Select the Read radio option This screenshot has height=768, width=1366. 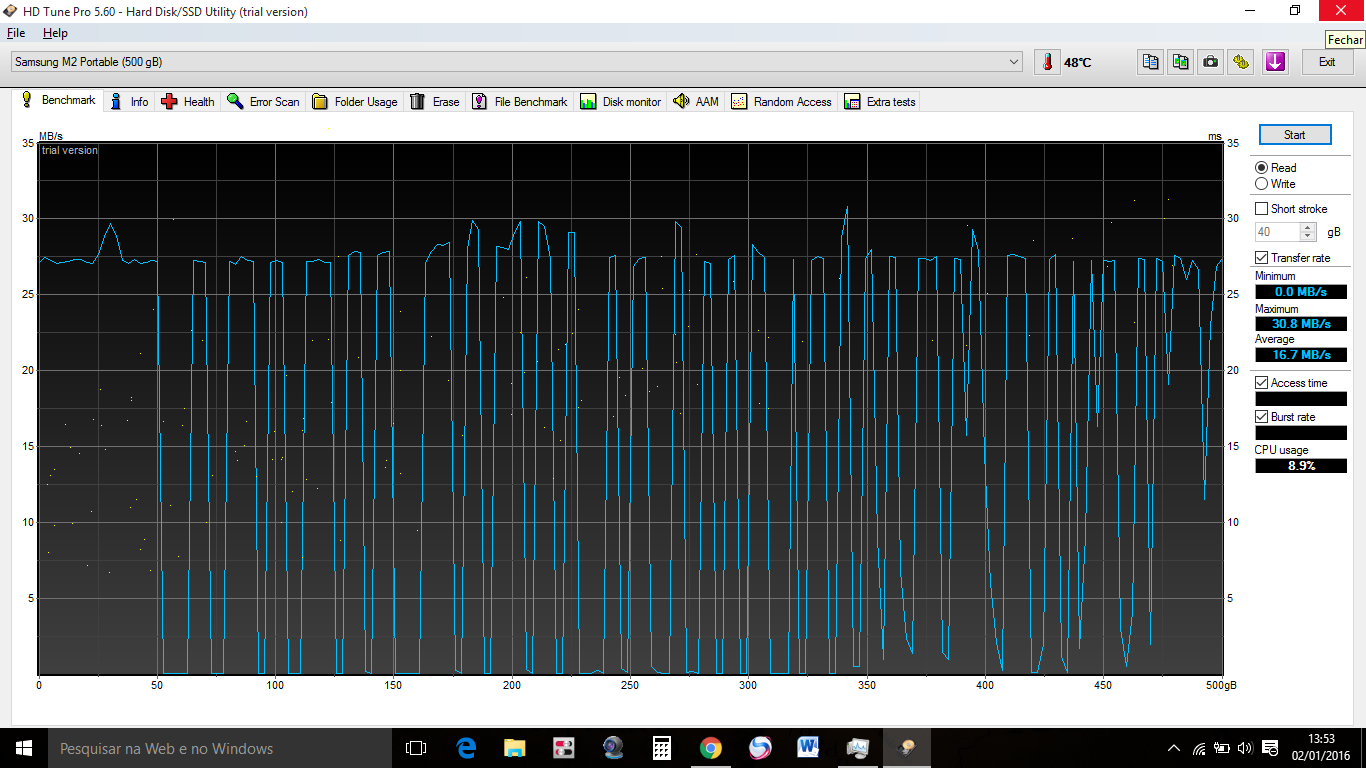coord(1276,168)
